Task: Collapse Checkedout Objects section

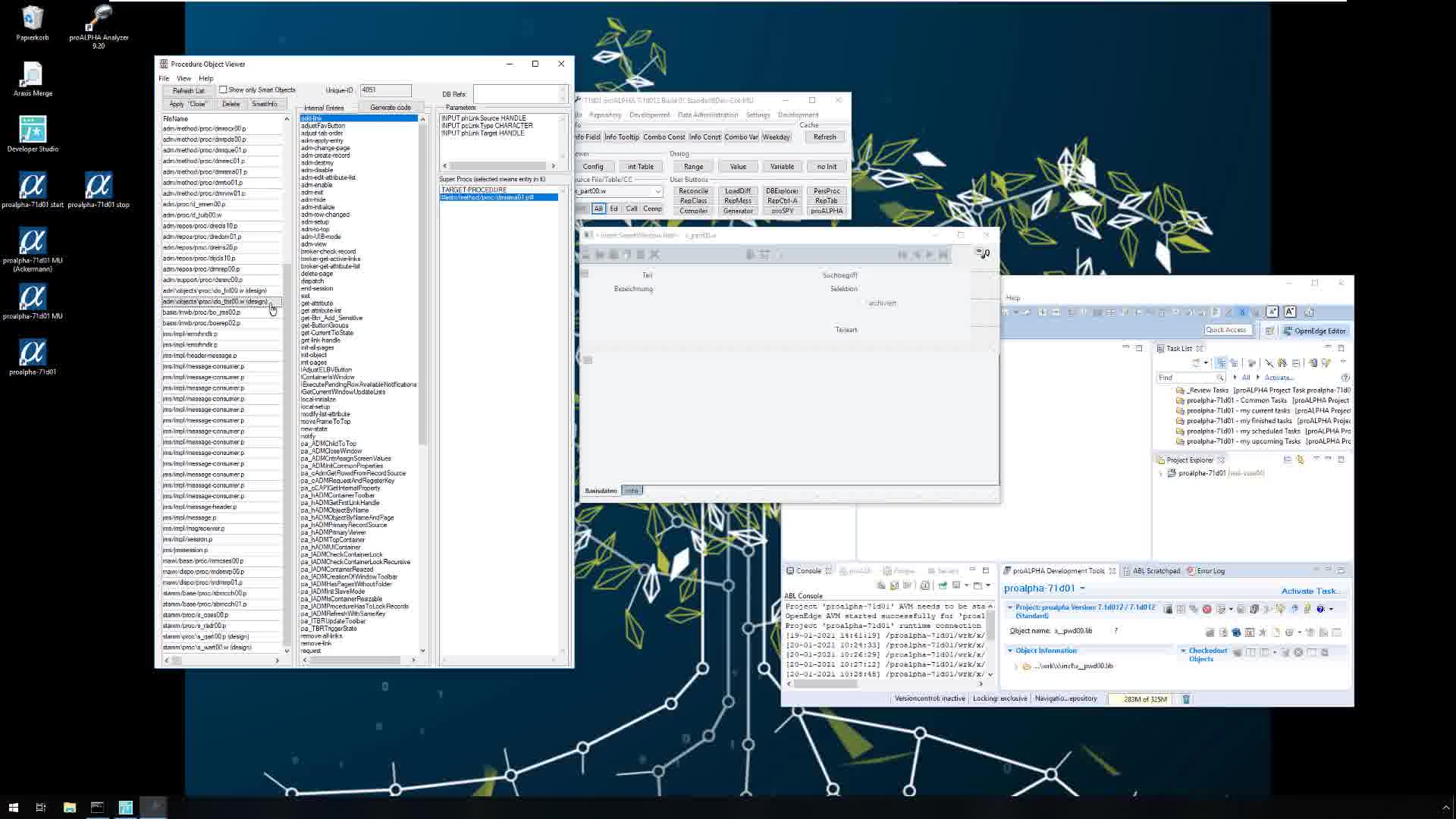Action: click(x=1183, y=651)
